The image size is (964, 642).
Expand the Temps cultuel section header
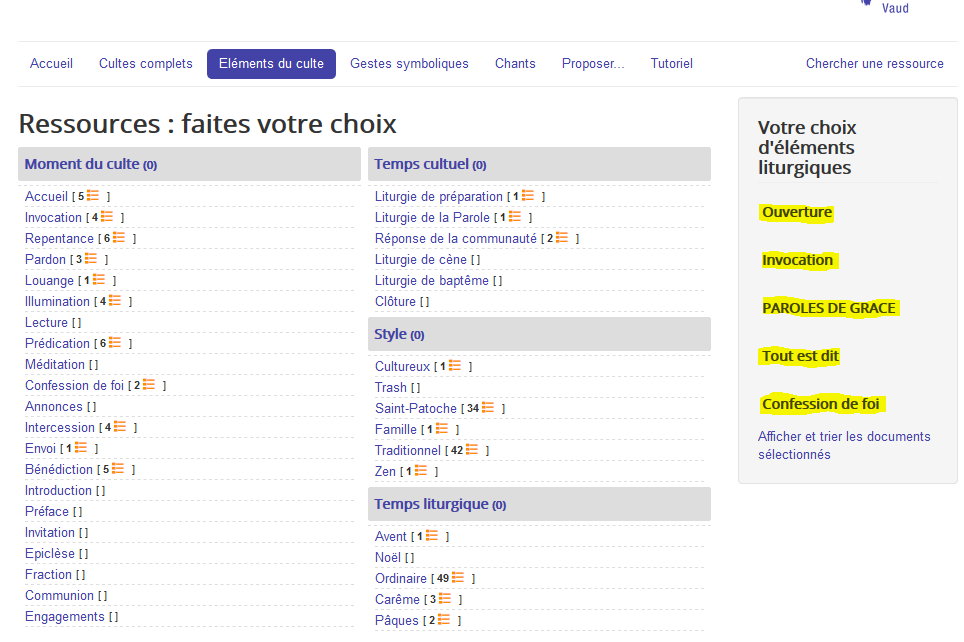[539, 164]
